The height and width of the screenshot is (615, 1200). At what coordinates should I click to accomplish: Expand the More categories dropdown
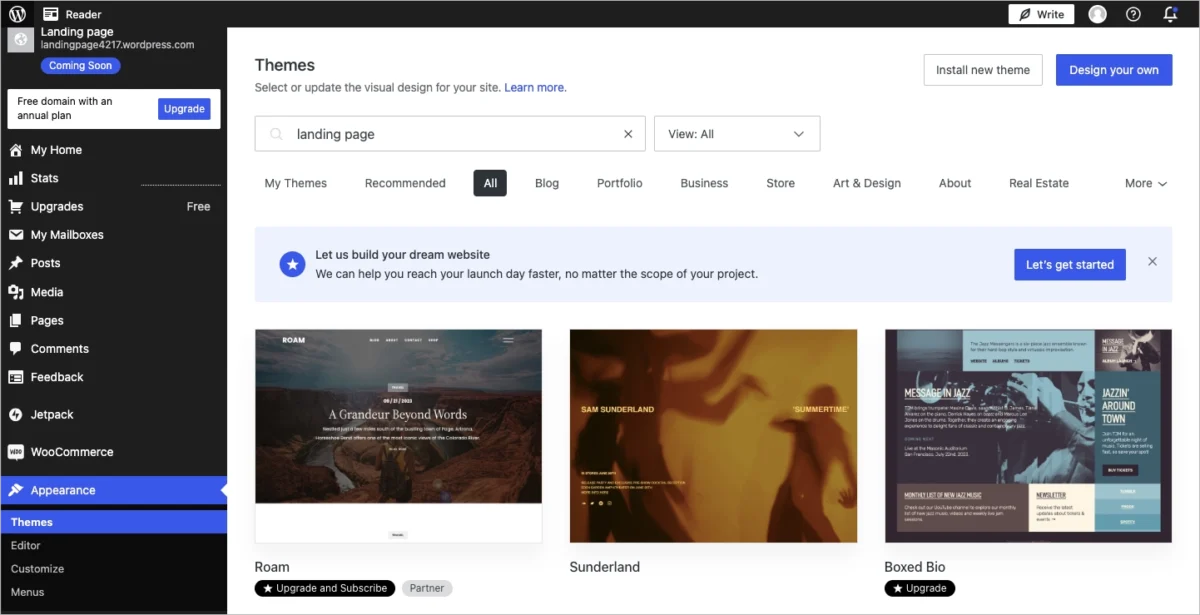(x=1145, y=183)
